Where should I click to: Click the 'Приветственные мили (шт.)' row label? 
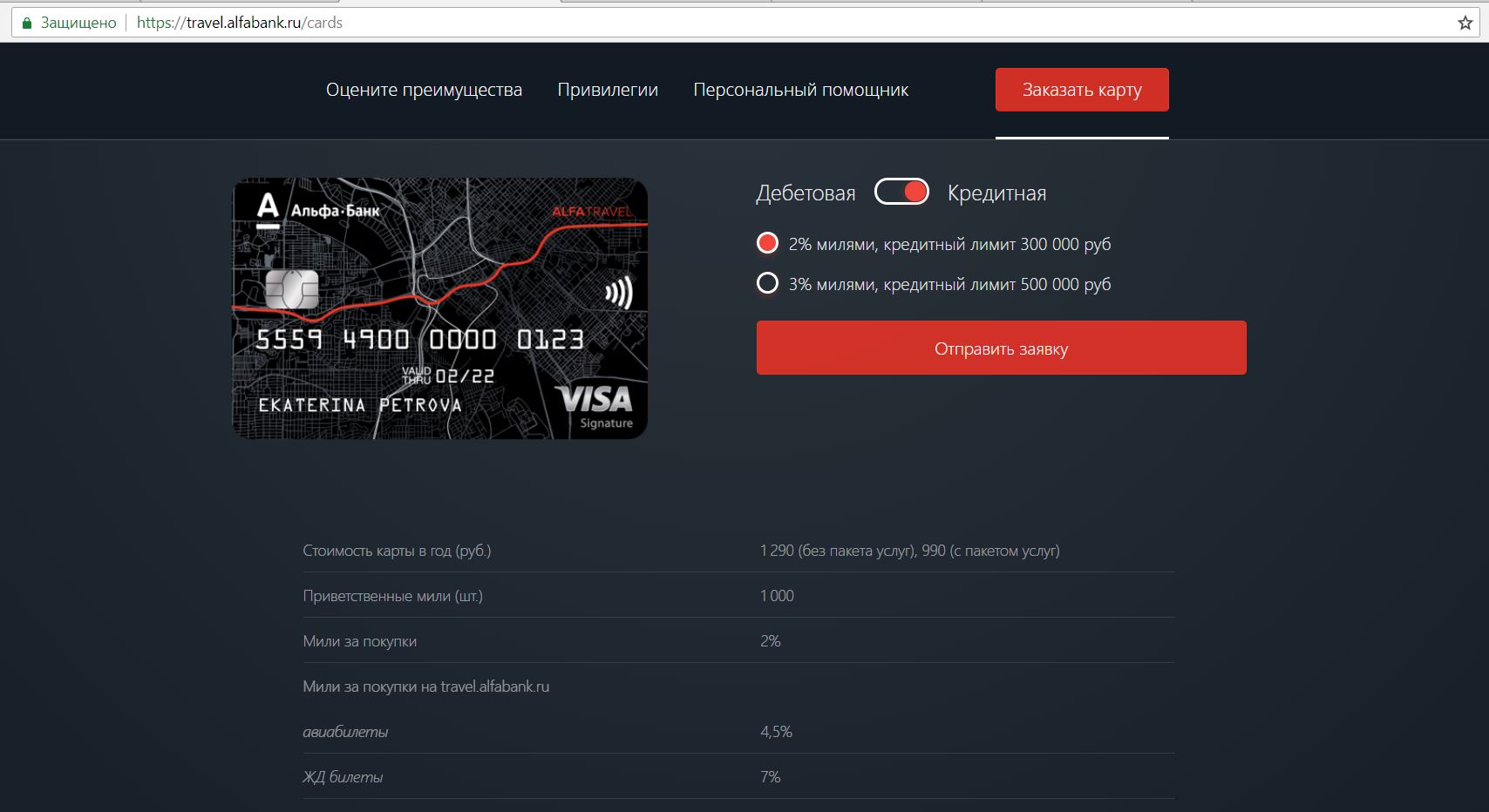coord(392,596)
